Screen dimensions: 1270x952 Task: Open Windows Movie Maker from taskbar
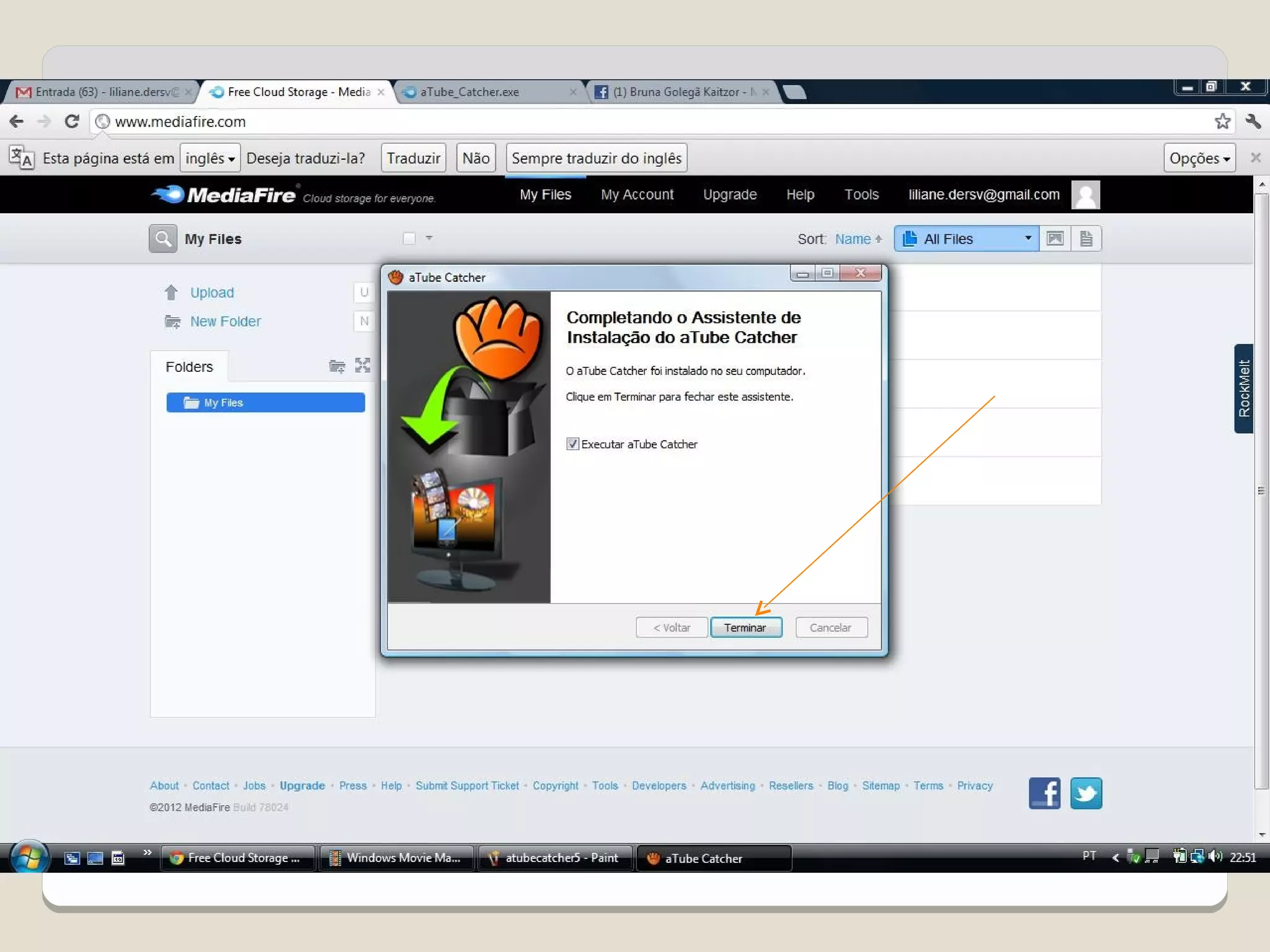(x=397, y=858)
